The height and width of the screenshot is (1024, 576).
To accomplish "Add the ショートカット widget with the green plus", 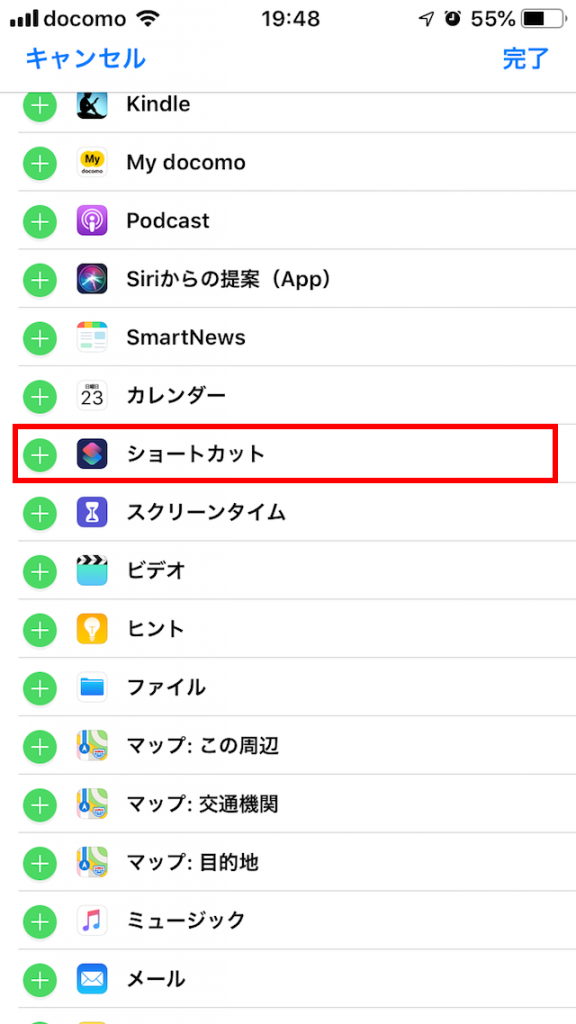I will point(39,454).
